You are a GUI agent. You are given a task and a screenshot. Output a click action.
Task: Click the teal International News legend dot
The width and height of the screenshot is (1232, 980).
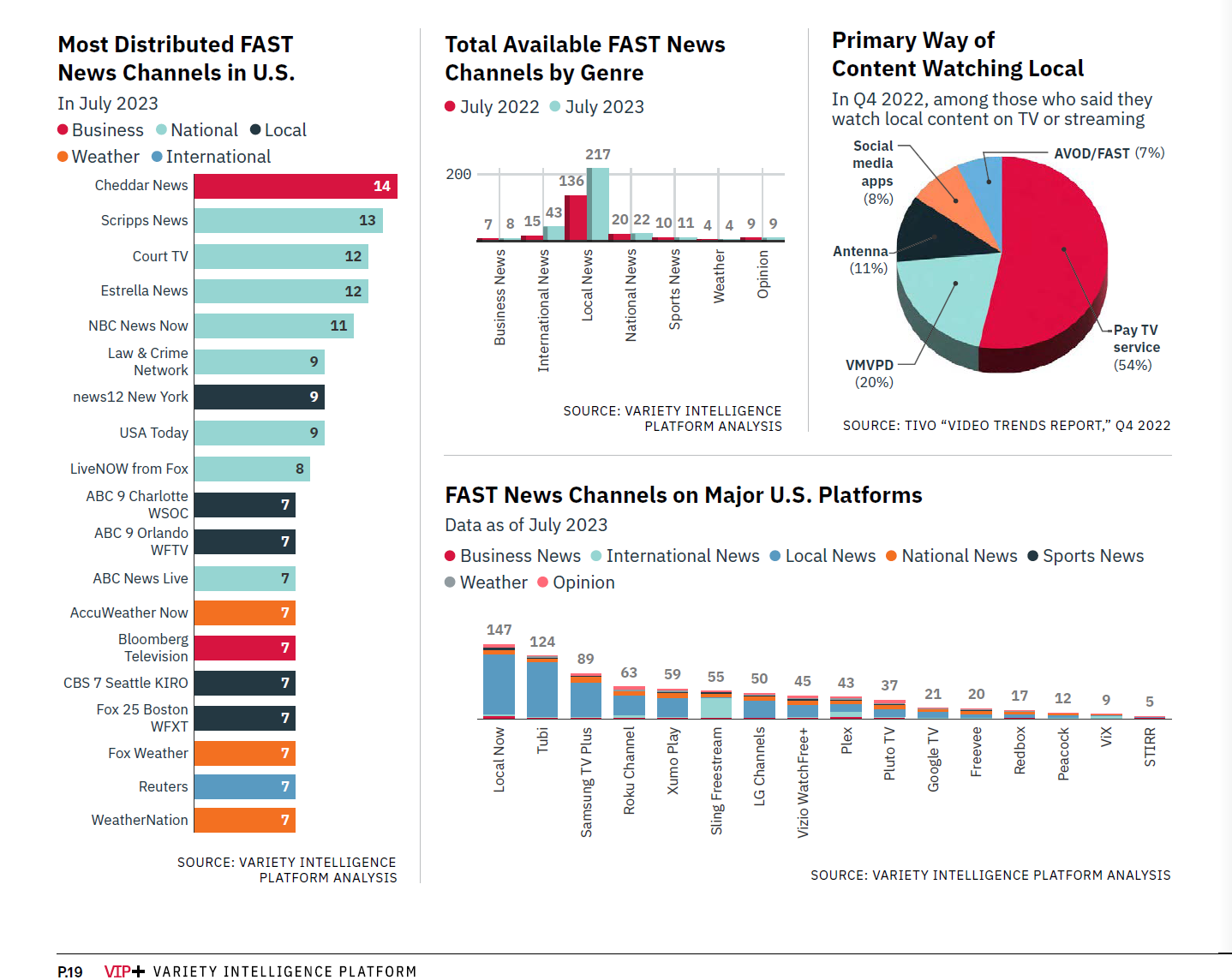[x=596, y=556]
